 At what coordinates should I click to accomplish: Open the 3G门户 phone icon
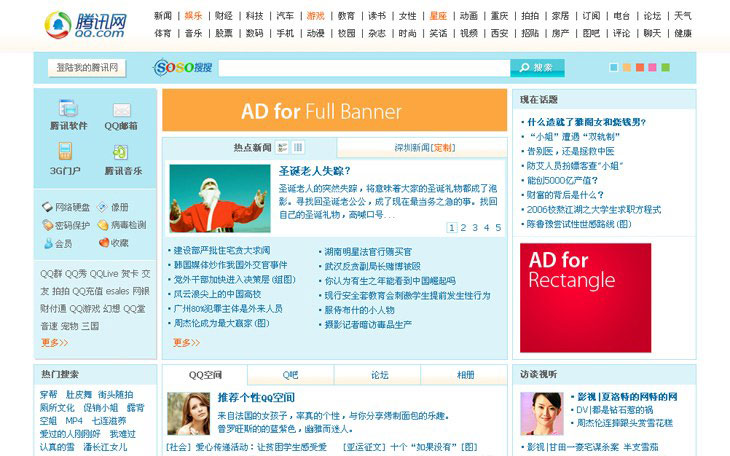pyautogui.click(x=65, y=151)
